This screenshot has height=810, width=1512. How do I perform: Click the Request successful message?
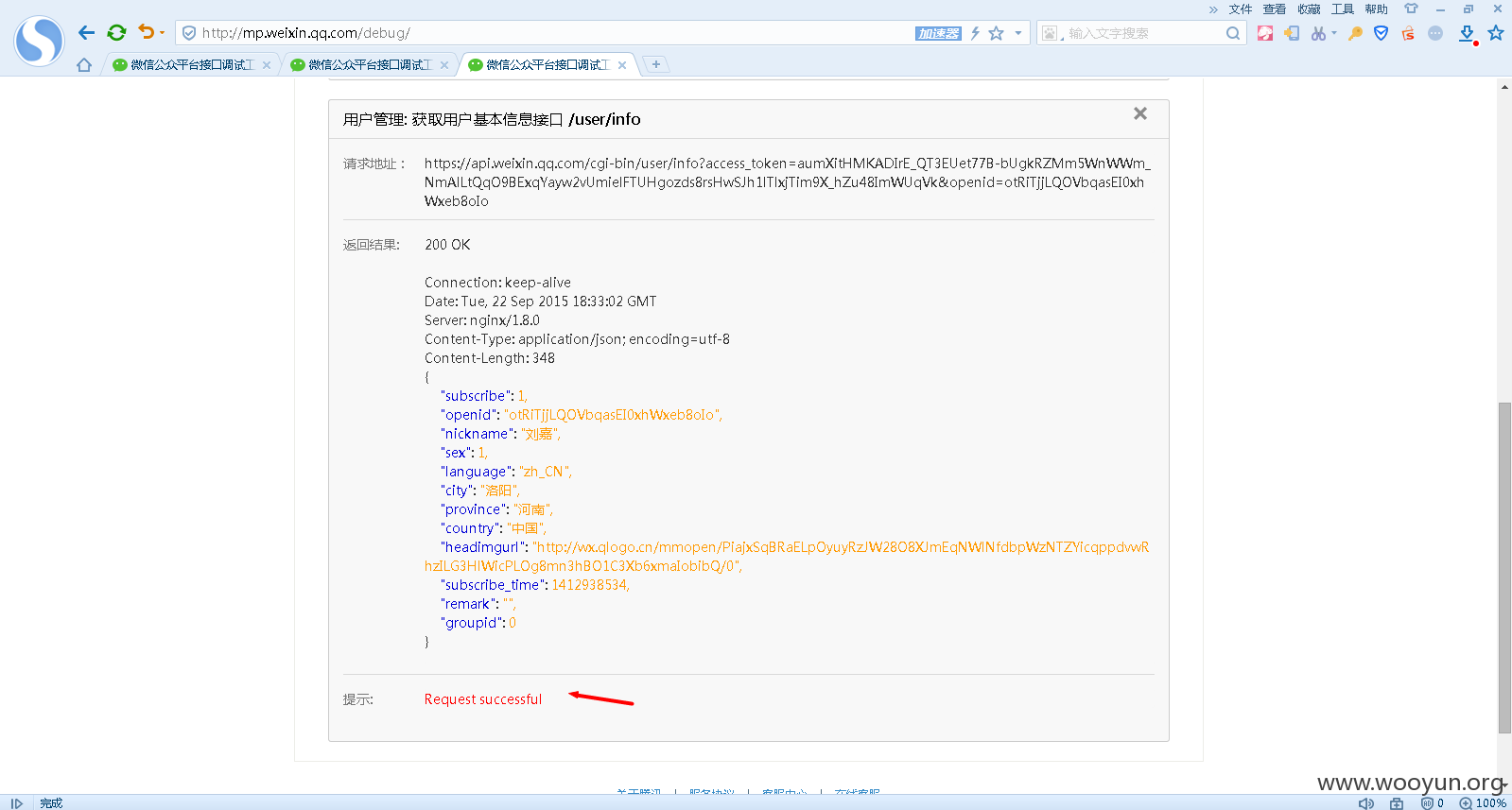483,699
